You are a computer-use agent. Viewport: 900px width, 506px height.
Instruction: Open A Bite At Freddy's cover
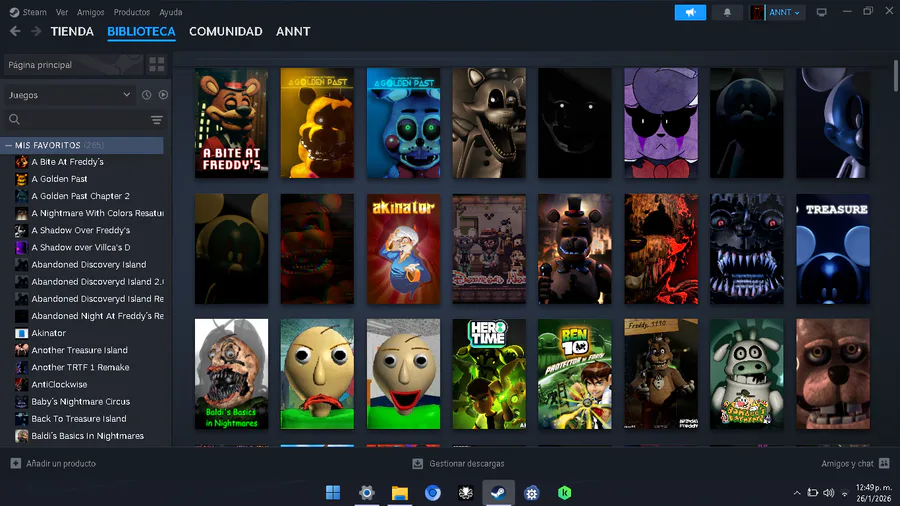[231, 123]
